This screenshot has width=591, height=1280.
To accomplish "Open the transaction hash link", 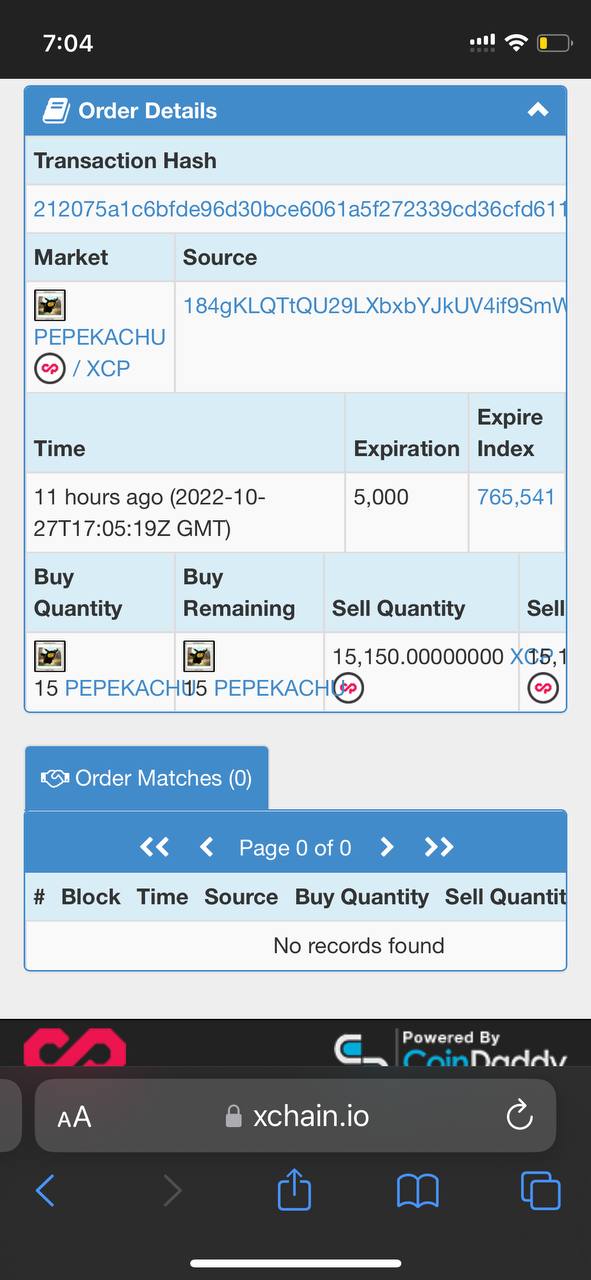I will coord(300,209).
